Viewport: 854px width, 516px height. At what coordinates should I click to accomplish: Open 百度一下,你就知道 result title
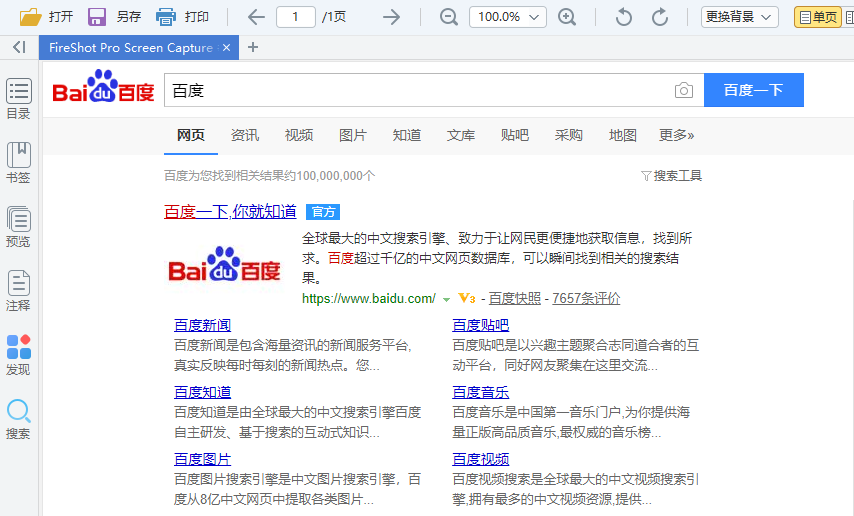[x=230, y=211]
